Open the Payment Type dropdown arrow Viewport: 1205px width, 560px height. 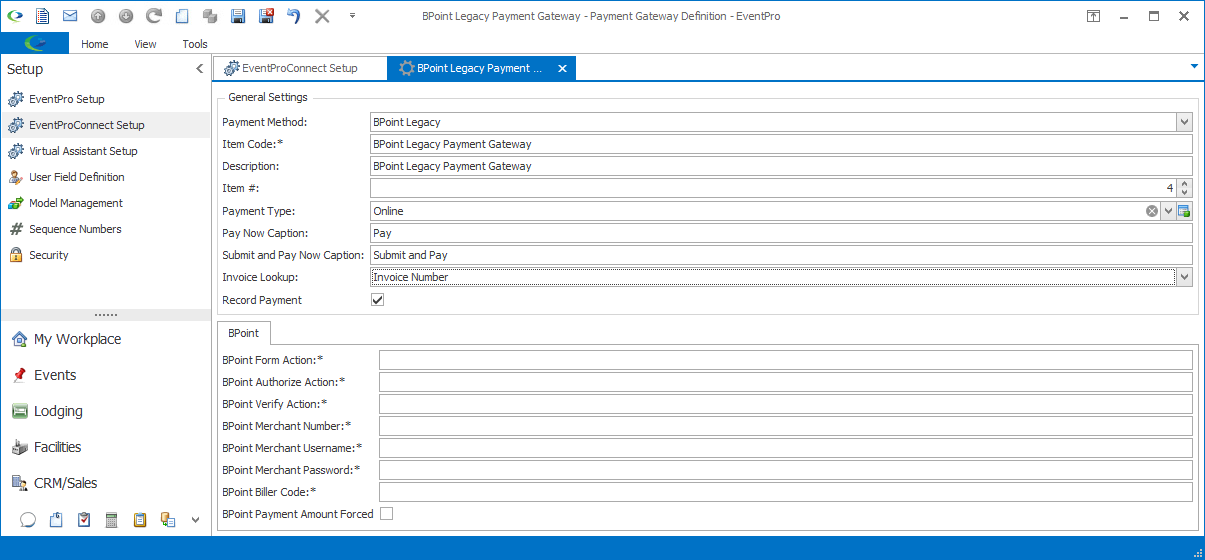1168,211
